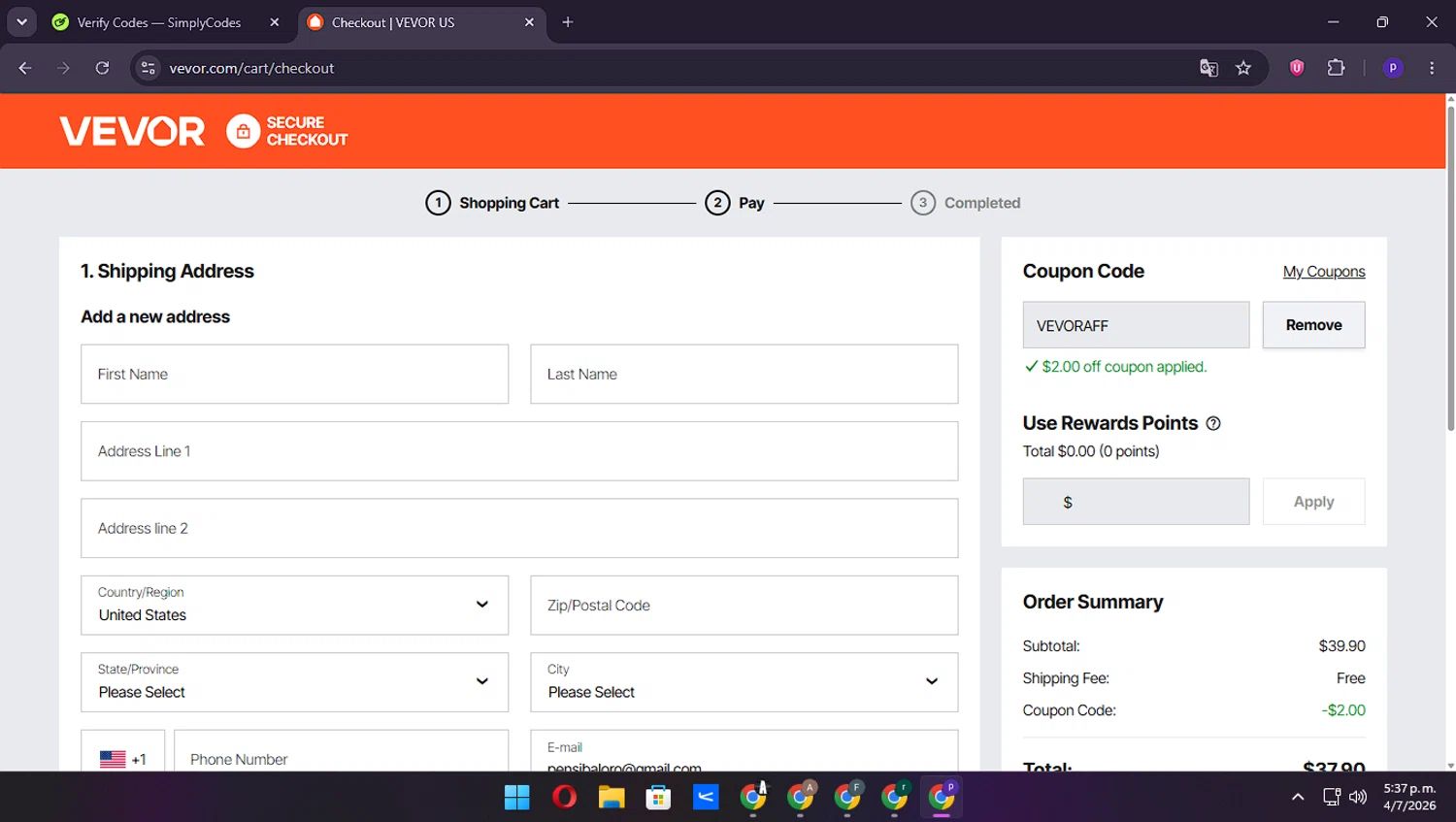This screenshot has height=822, width=1456.
Task: Focus the Zip/Postal Code field
Action: coord(744,606)
